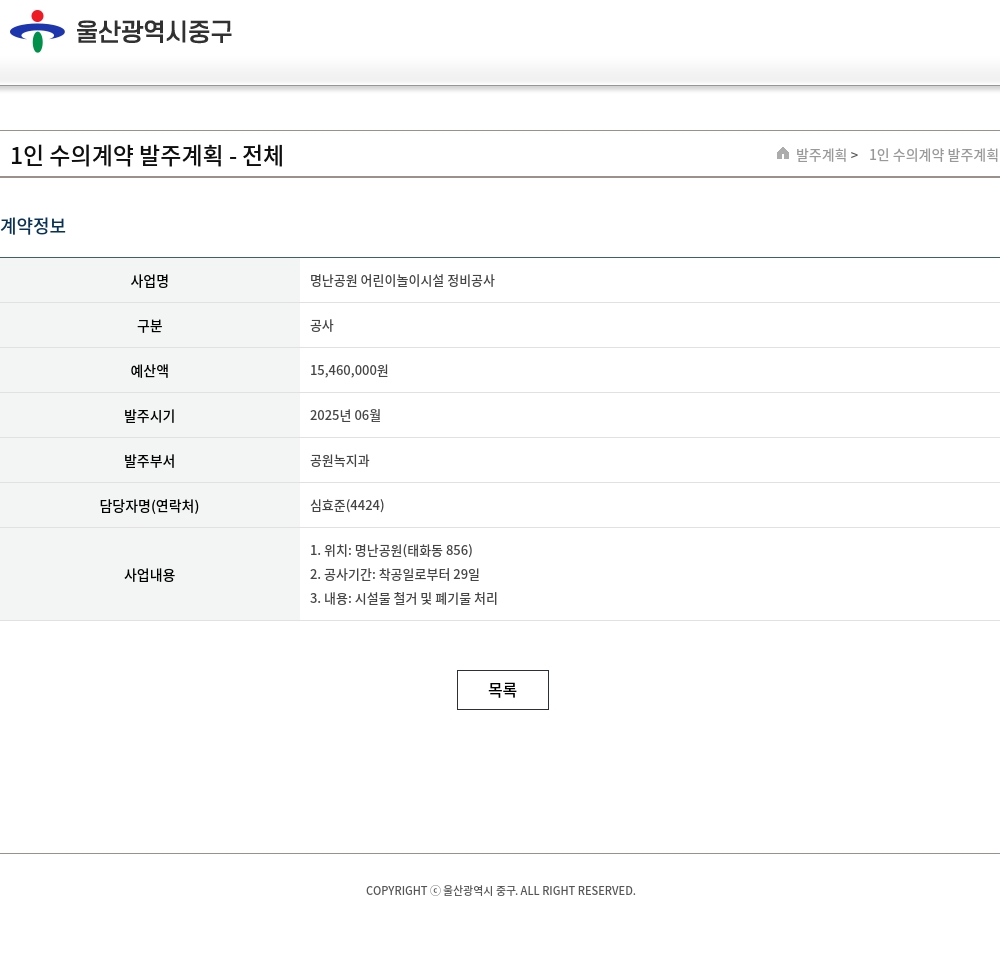Click the value 명난공원 어린이놀이시설 정비공사

pyautogui.click(x=402, y=281)
